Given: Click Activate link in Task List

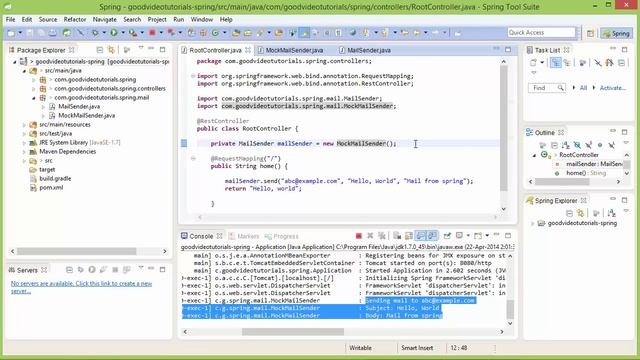Looking at the screenshot, I should (x=613, y=88).
